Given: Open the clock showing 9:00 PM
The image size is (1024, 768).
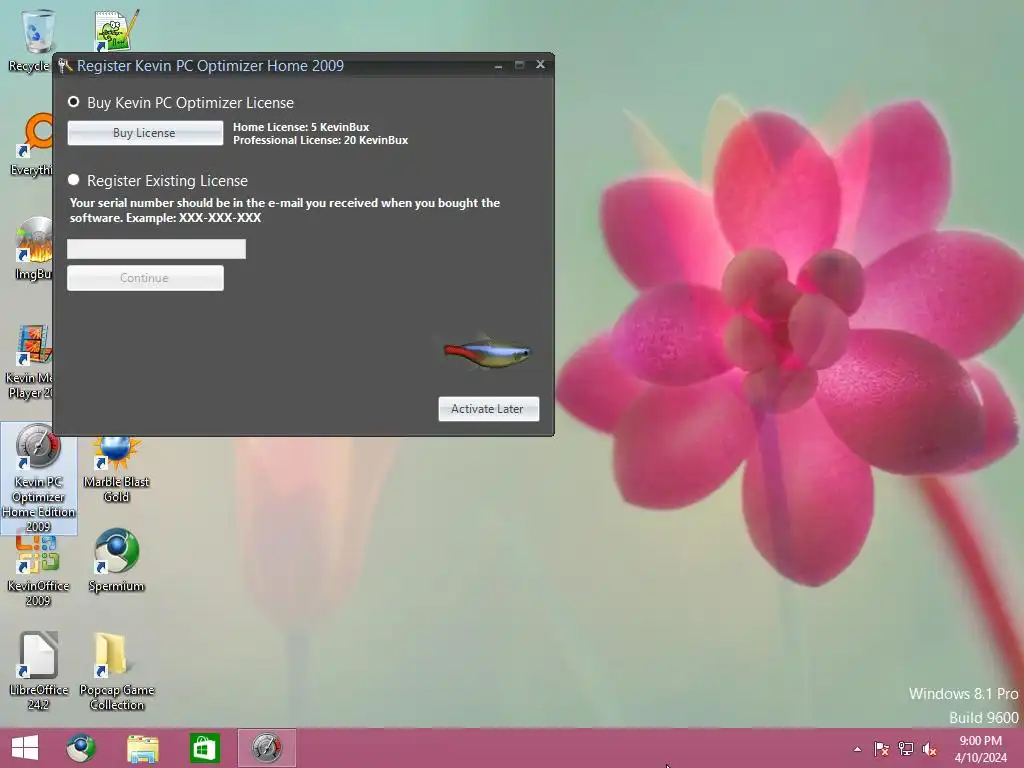Looking at the screenshot, I should point(980,749).
